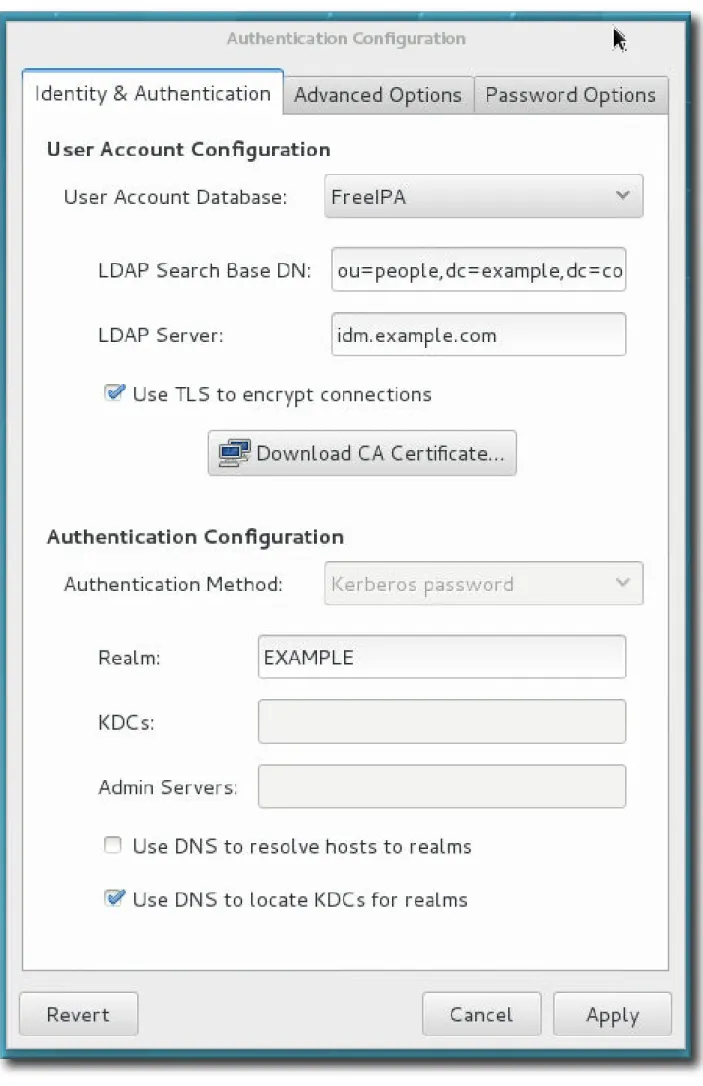Click the Authentication Configuration window title

tap(346, 38)
